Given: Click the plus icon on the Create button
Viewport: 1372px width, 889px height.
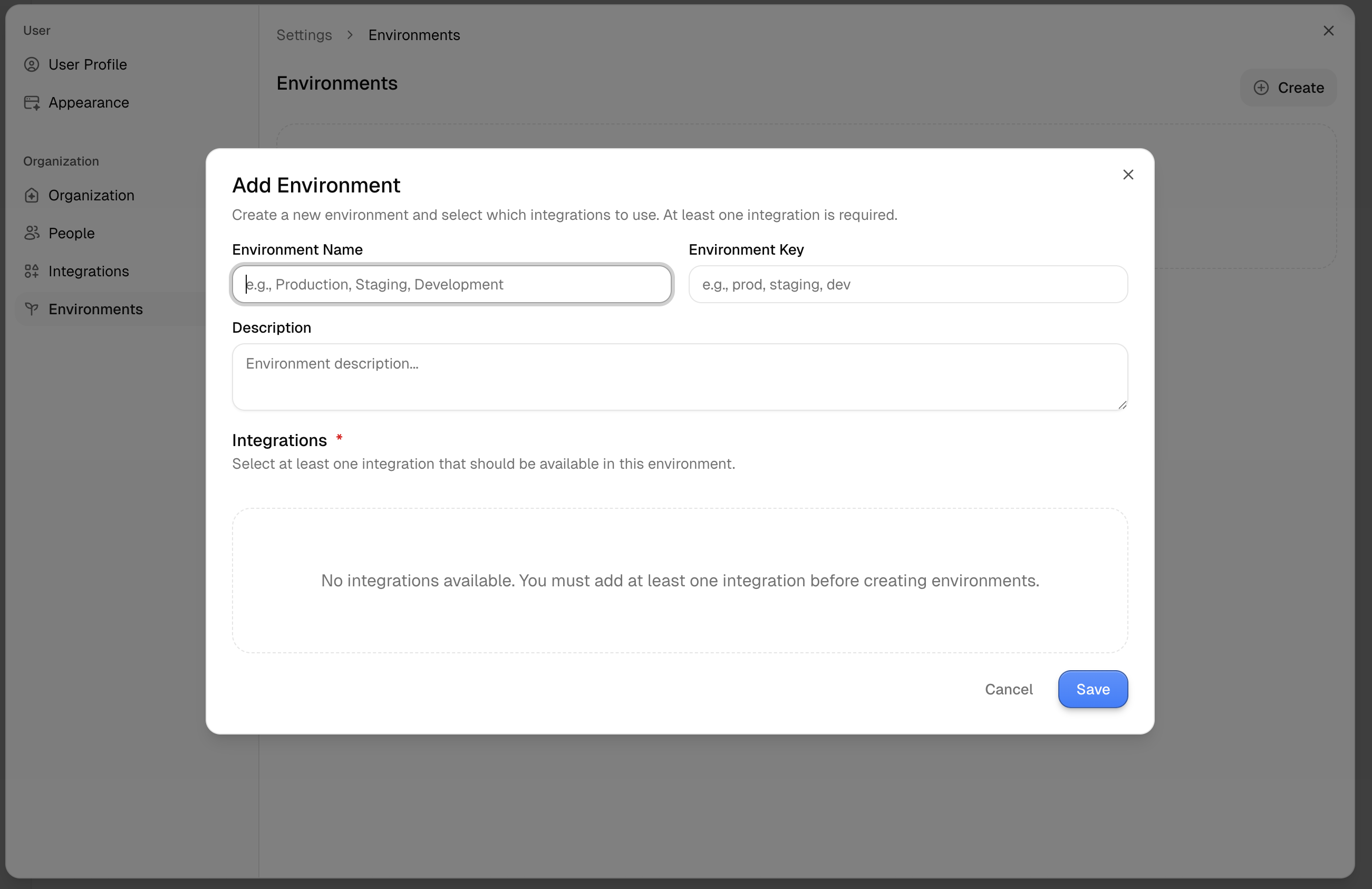Looking at the screenshot, I should (x=1261, y=88).
